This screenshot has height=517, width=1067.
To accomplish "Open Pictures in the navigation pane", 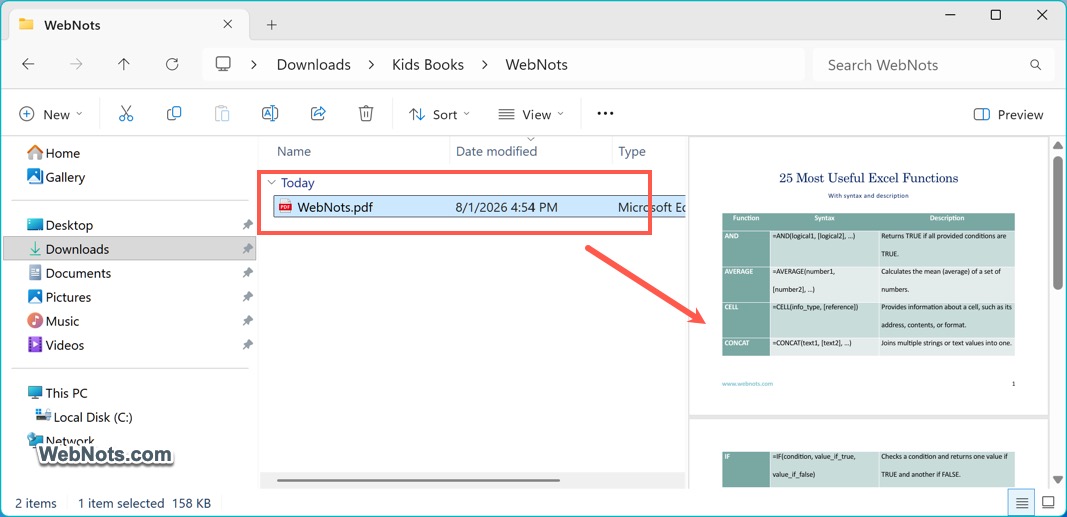I will tap(59, 297).
